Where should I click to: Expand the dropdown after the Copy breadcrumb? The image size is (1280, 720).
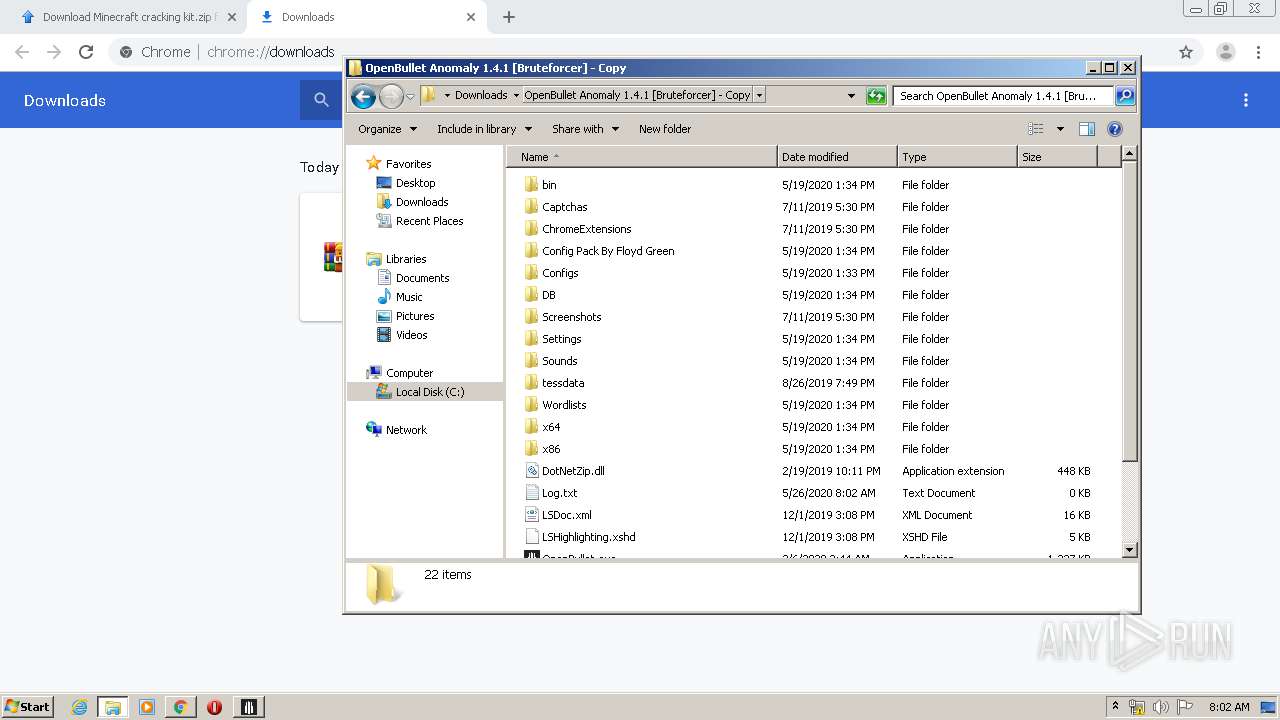[760, 95]
